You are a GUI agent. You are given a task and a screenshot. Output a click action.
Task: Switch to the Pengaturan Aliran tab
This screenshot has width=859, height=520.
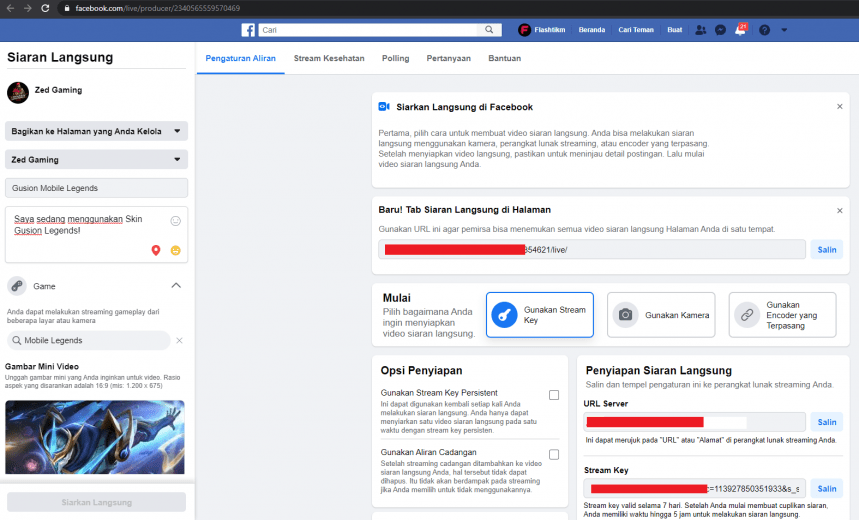(240, 58)
